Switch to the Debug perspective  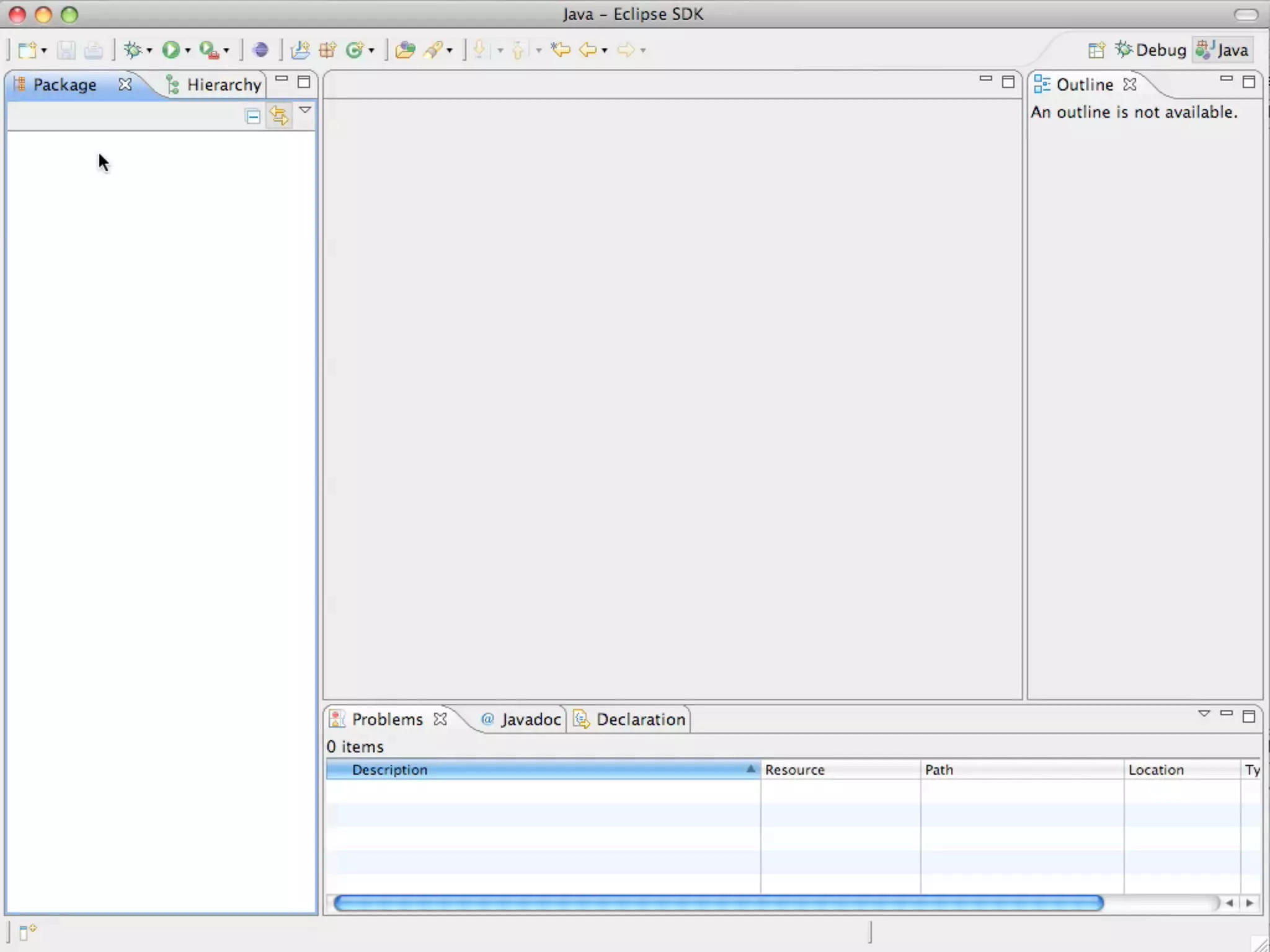pyautogui.click(x=1151, y=50)
